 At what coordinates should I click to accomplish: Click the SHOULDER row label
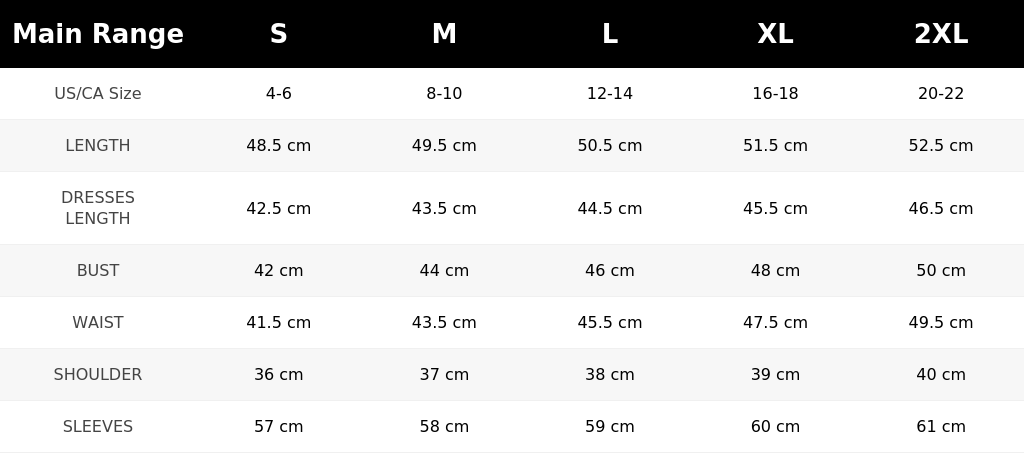pyautogui.click(x=98, y=375)
